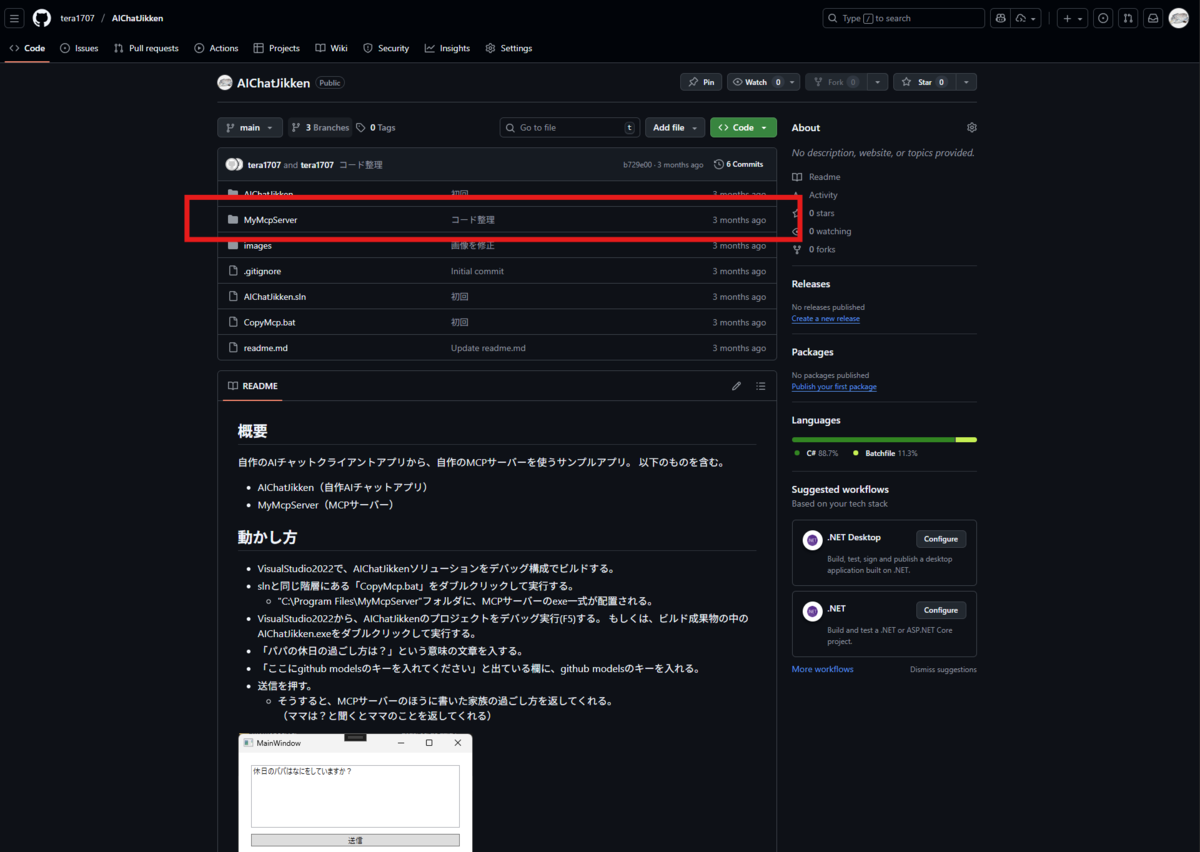The image size is (1200, 852).
Task: Click the AIChatJikken.sln file icon
Action: point(233,297)
